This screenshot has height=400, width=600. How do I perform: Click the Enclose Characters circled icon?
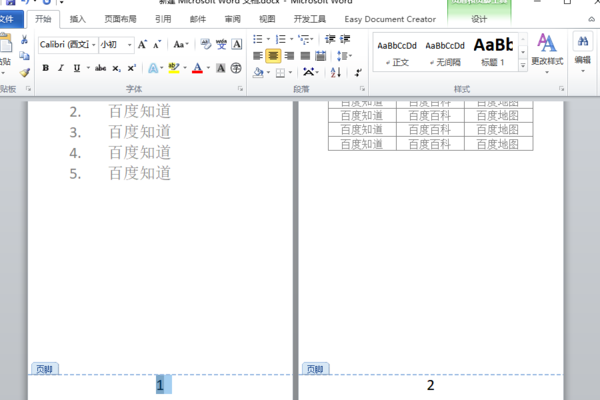(236, 68)
